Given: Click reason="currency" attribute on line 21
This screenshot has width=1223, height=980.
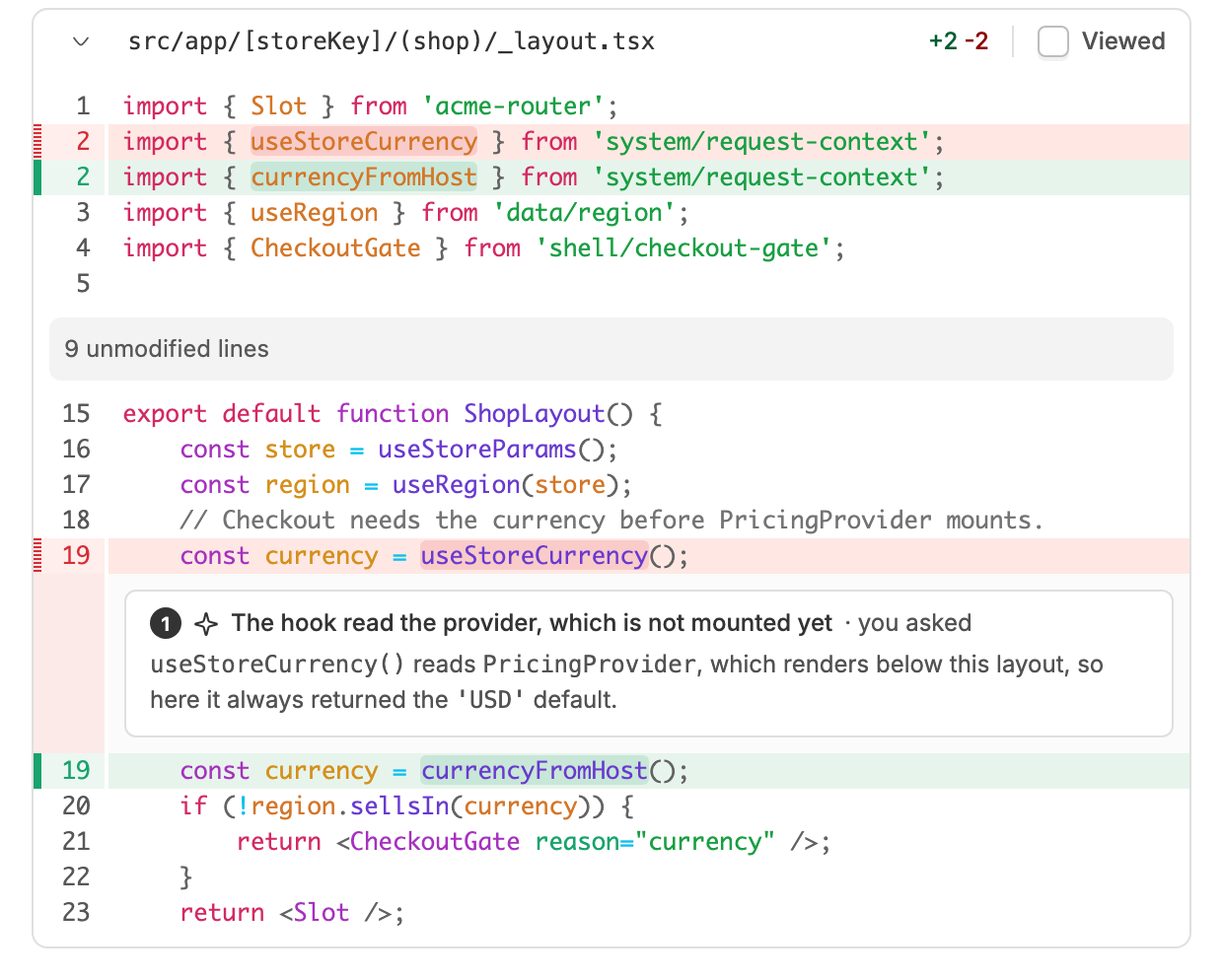Looking at the screenshot, I should pyautogui.click(x=655, y=842).
